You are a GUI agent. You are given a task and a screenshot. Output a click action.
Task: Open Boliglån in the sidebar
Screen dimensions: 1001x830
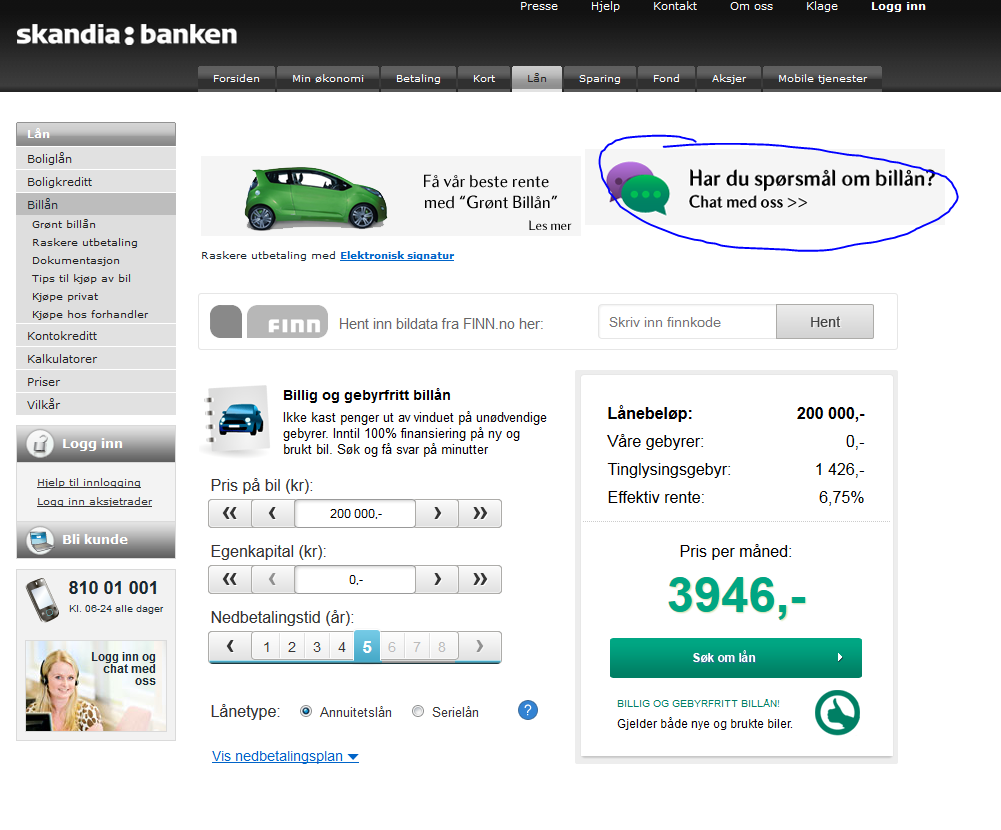96,159
